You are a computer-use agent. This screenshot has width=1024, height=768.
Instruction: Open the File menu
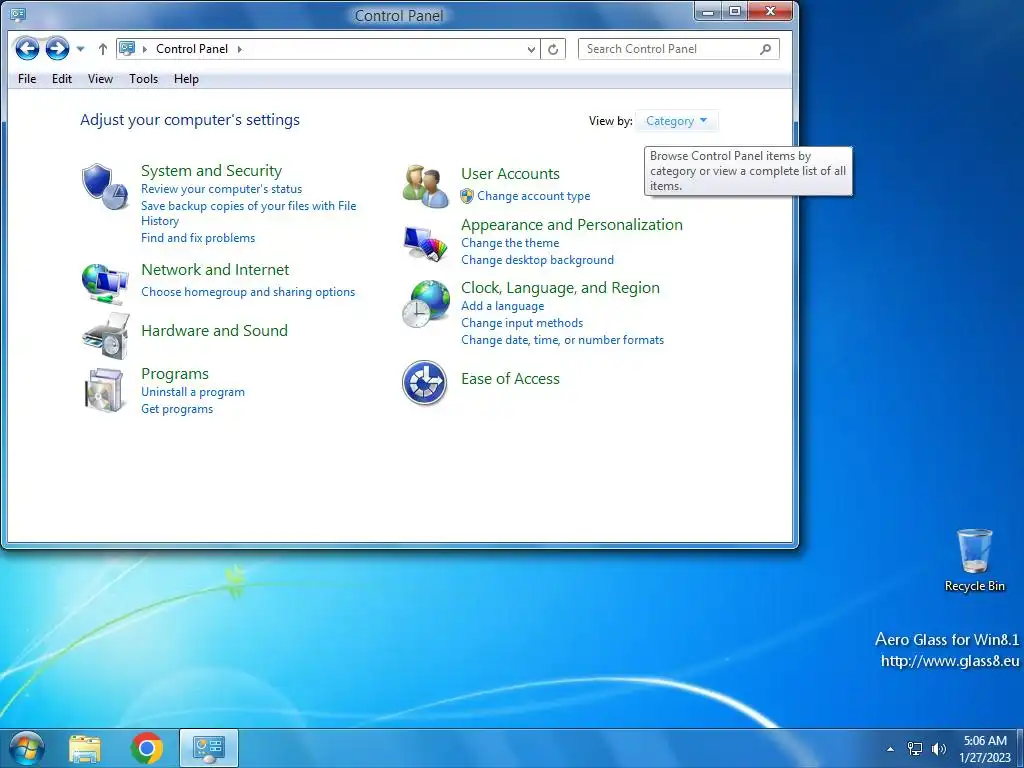pyautogui.click(x=27, y=79)
